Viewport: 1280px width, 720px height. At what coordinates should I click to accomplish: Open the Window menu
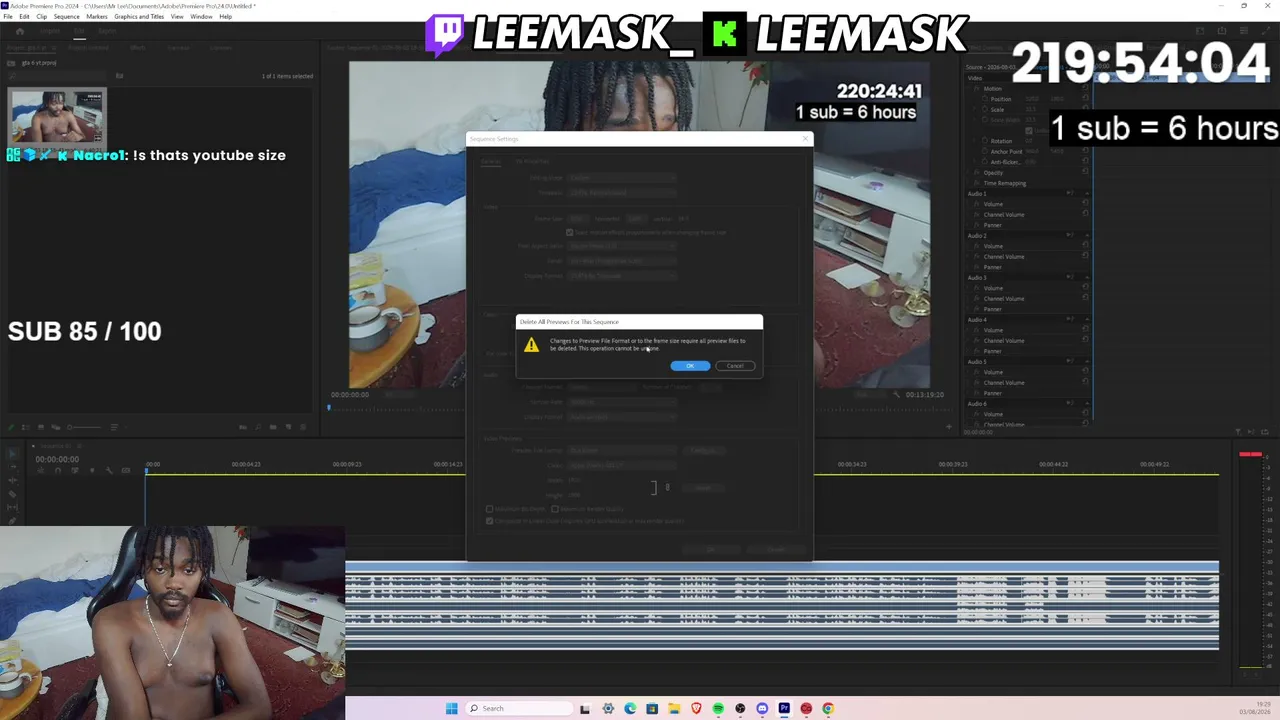click(201, 17)
